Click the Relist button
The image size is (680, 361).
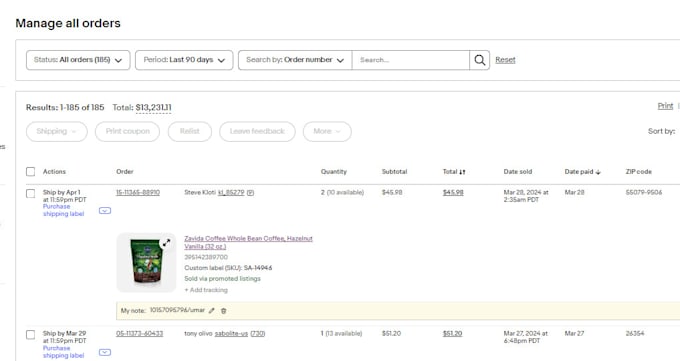[190, 131]
